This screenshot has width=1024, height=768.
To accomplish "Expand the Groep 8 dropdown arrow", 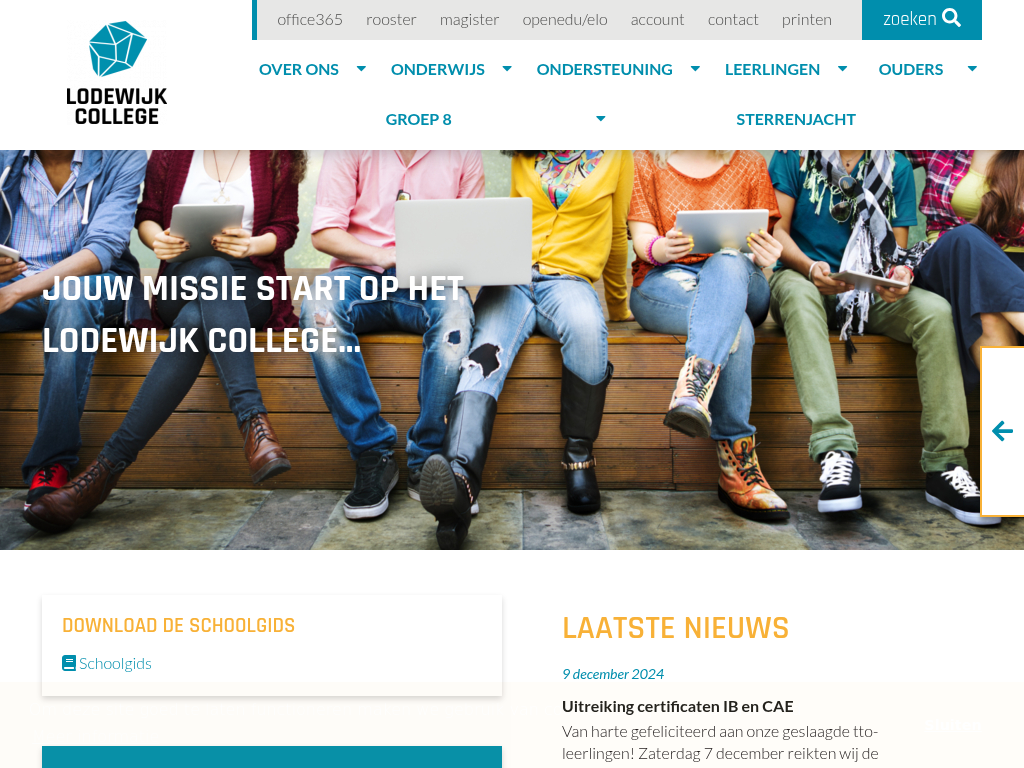I will pos(601,118).
